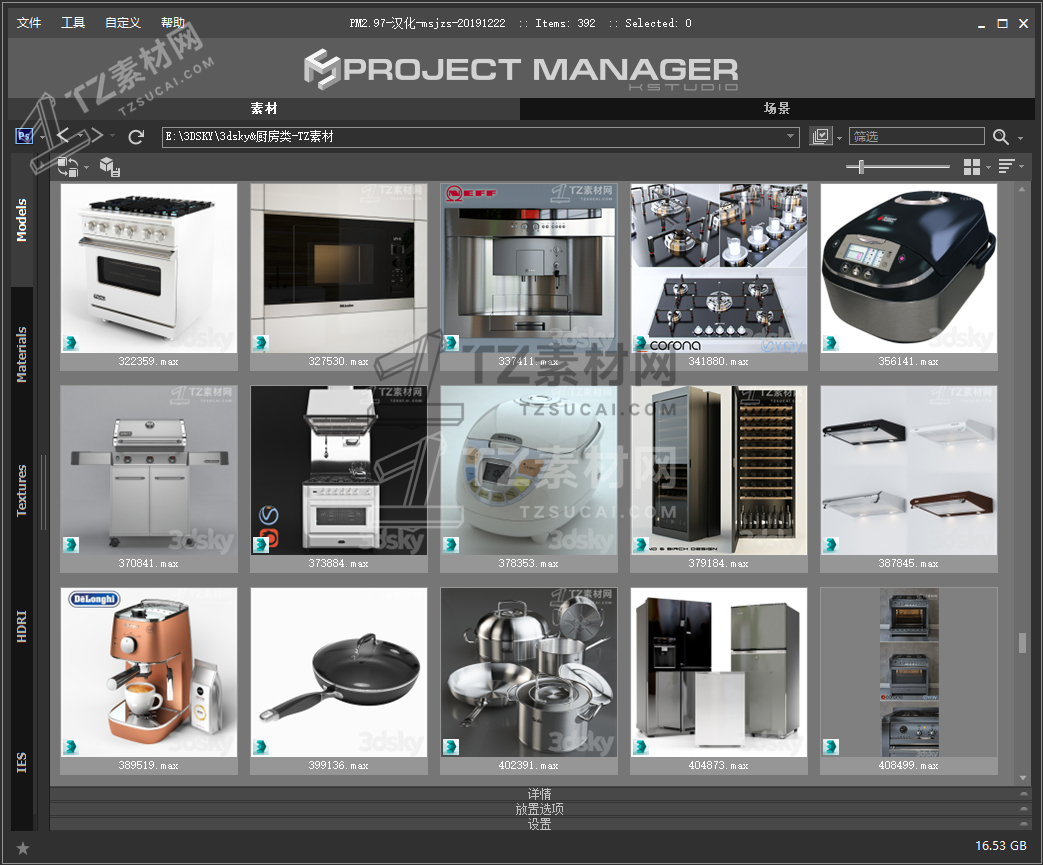Viewport: 1043px width, 865px height.
Task: Click the swap/convert files icon
Action: [x=67, y=166]
